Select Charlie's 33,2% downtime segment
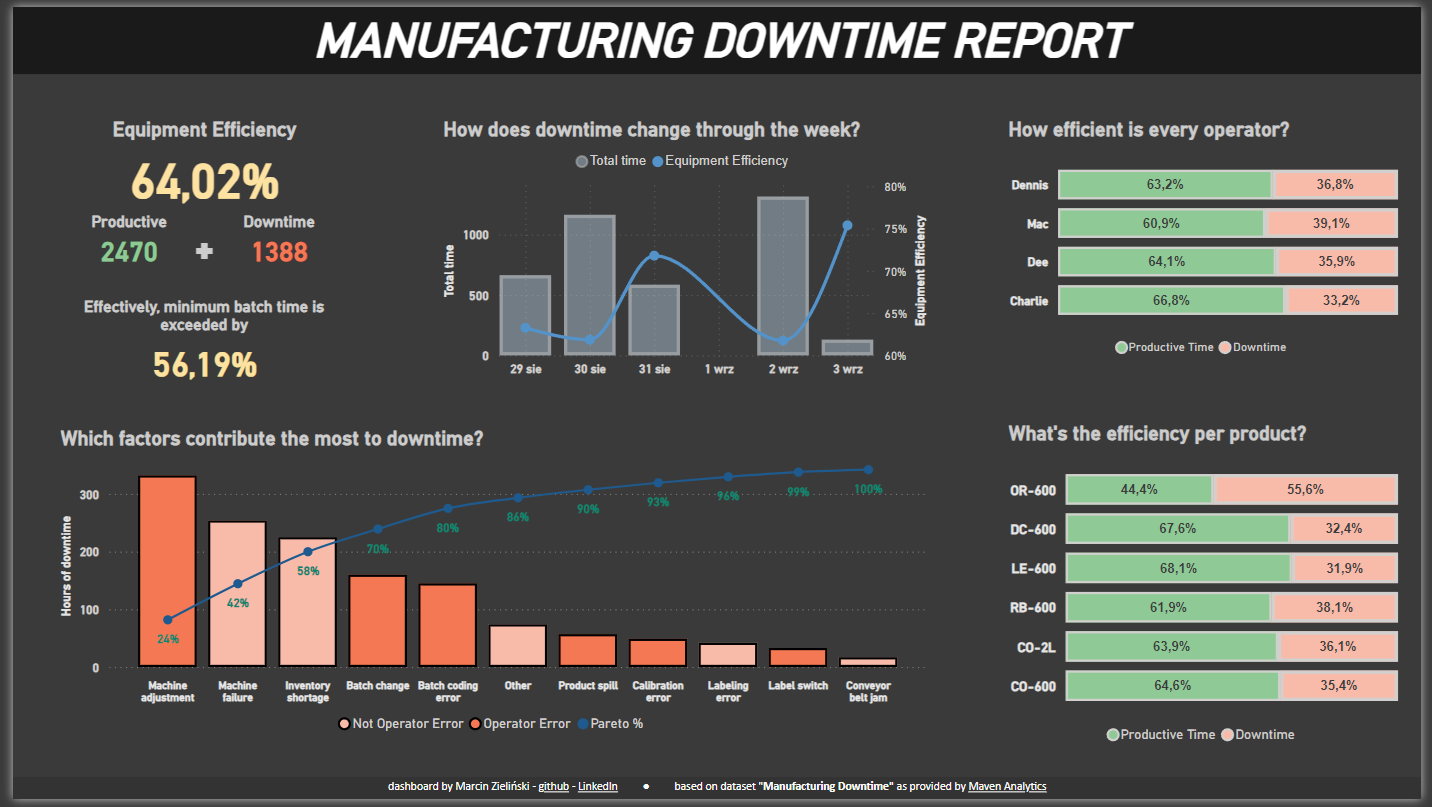The width and height of the screenshot is (1432, 807). pos(1341,301)
